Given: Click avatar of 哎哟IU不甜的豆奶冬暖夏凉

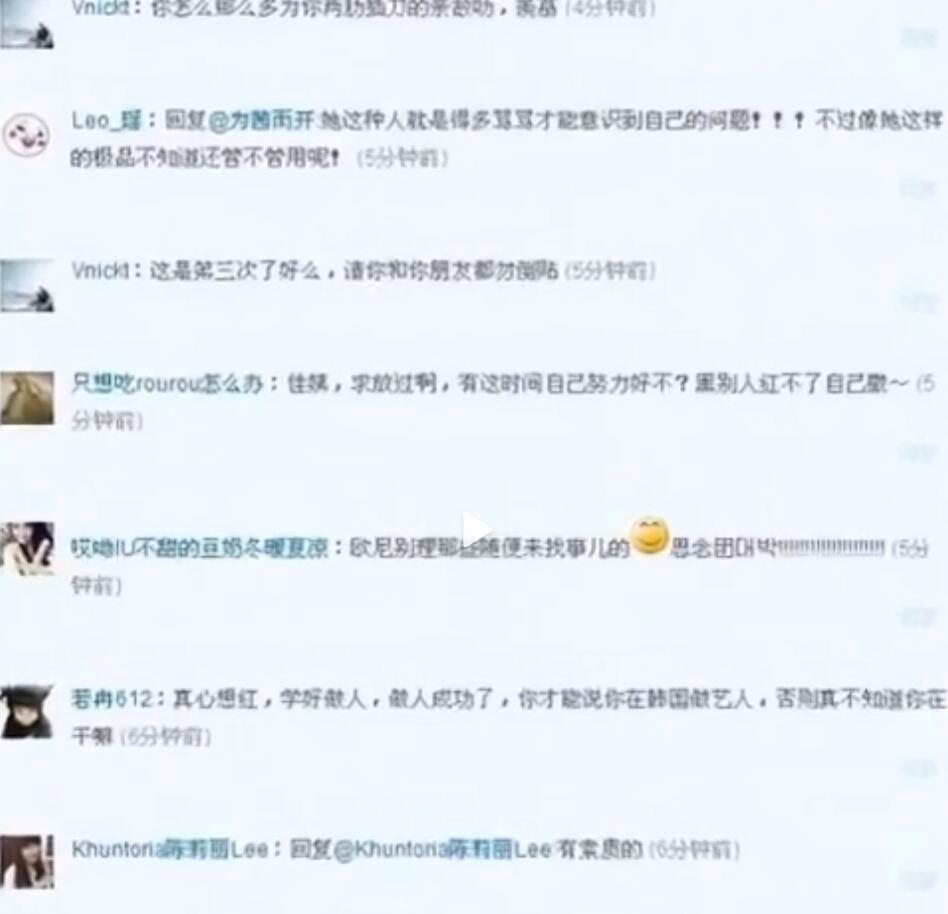Looking at the screenshot, I should click(x=27, y=548).
